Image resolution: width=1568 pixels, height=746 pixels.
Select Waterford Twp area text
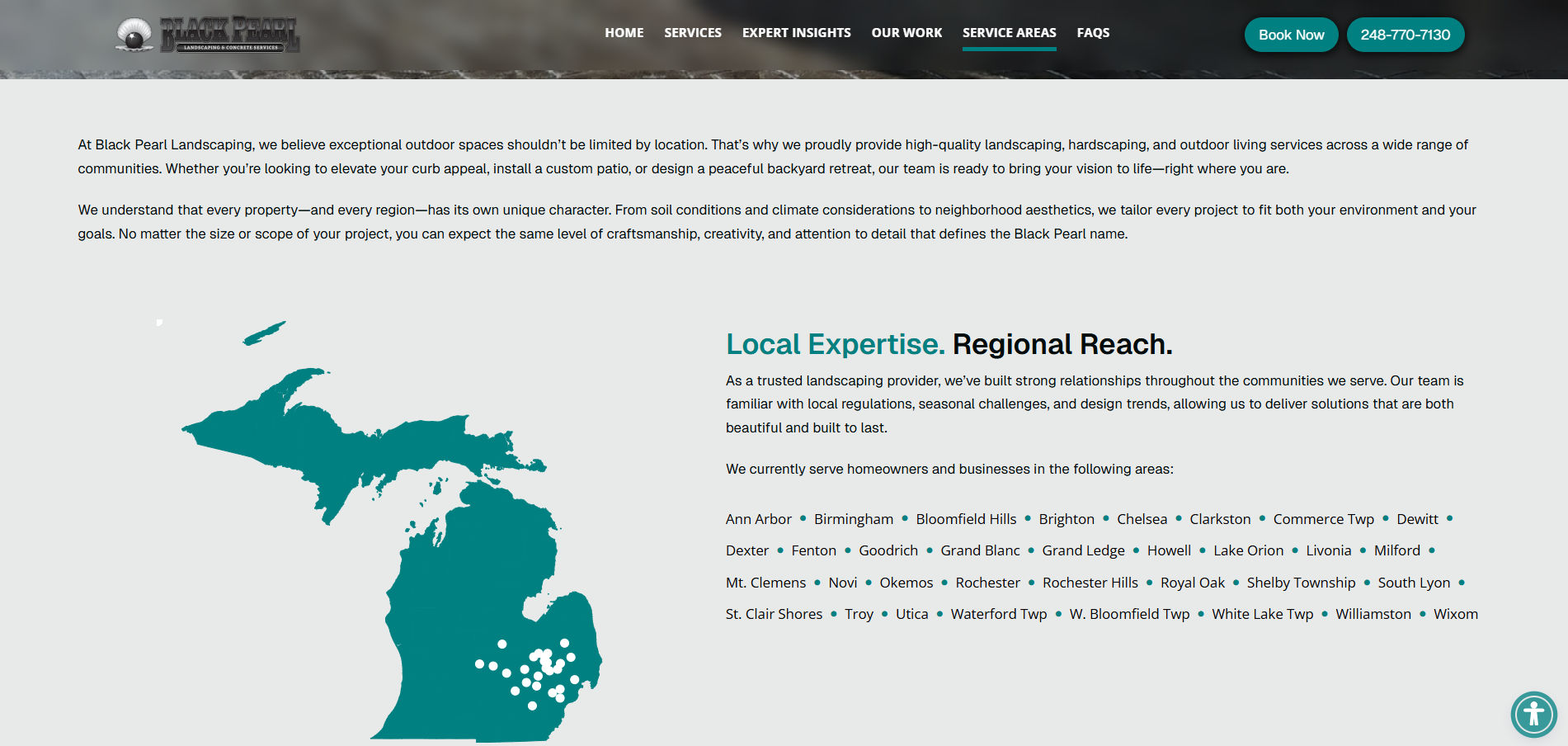[999, 614]
